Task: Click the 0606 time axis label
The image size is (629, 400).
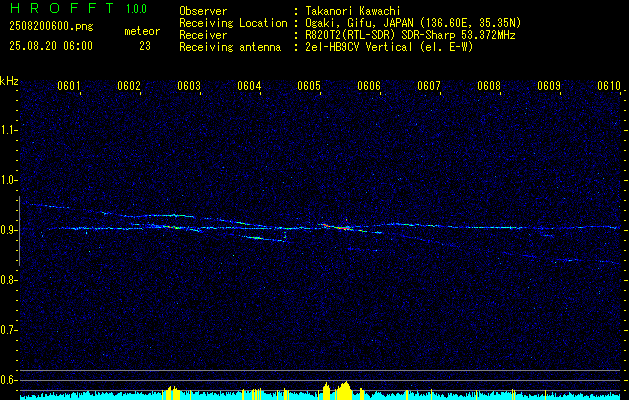Action: click(369, 86)
